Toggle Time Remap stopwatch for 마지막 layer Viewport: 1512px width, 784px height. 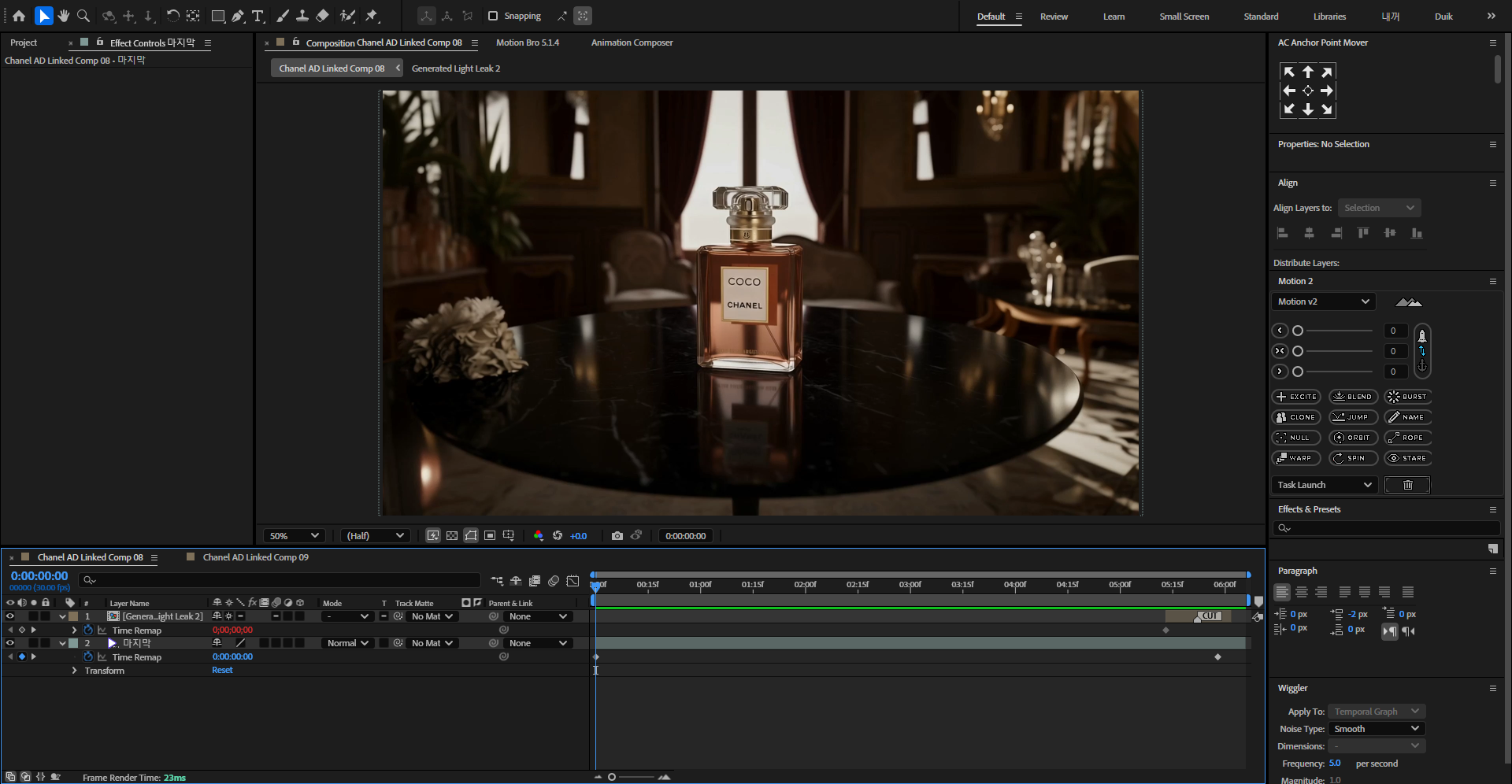click(88, 656)
